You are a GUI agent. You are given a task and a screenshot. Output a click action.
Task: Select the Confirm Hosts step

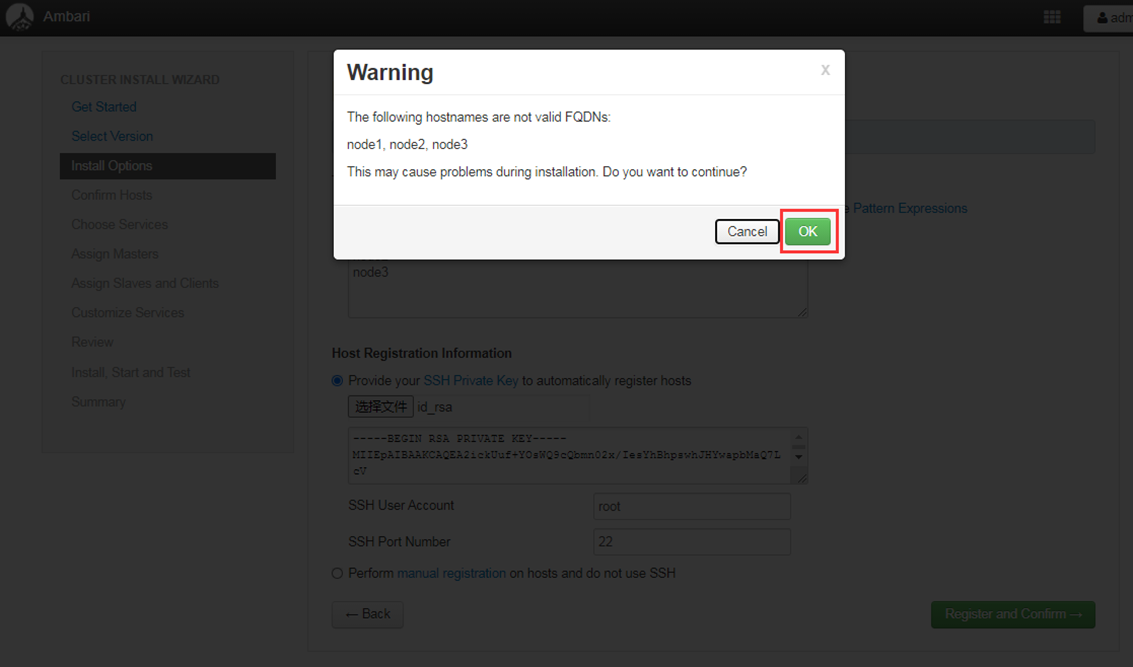click(111, 195)
